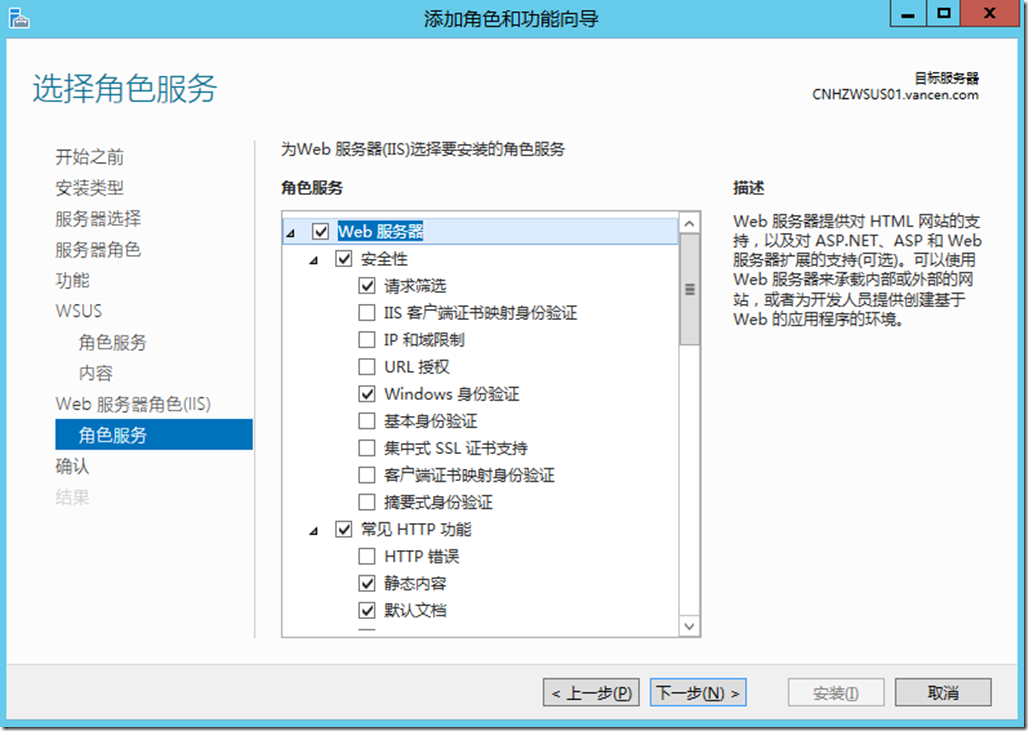The image size is (1028, 731).
Task: Select the 安全性 tree label
Action: coord(384,258)
